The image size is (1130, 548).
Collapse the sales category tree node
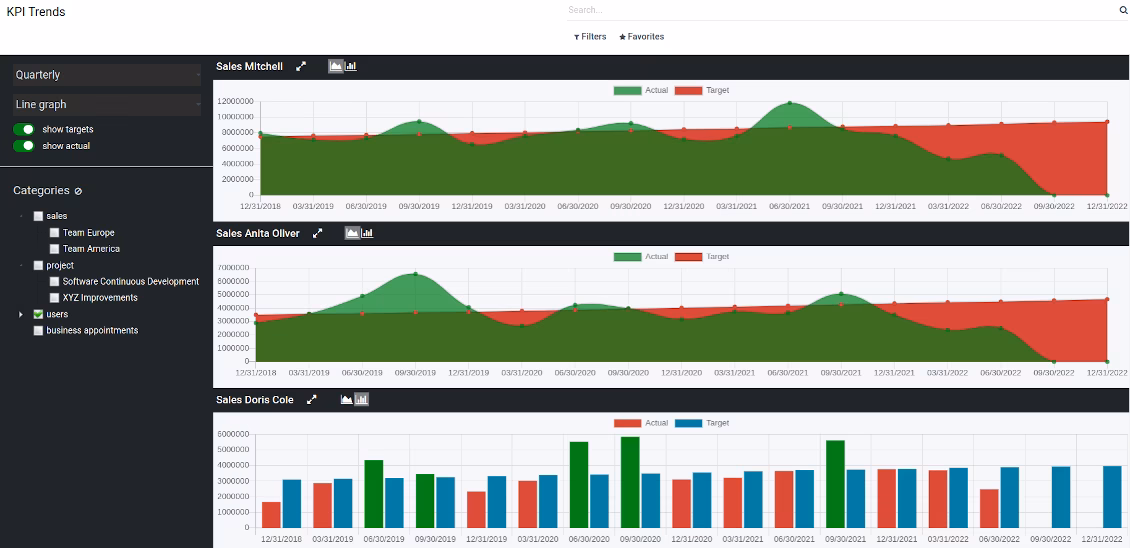tap(21, 216)
